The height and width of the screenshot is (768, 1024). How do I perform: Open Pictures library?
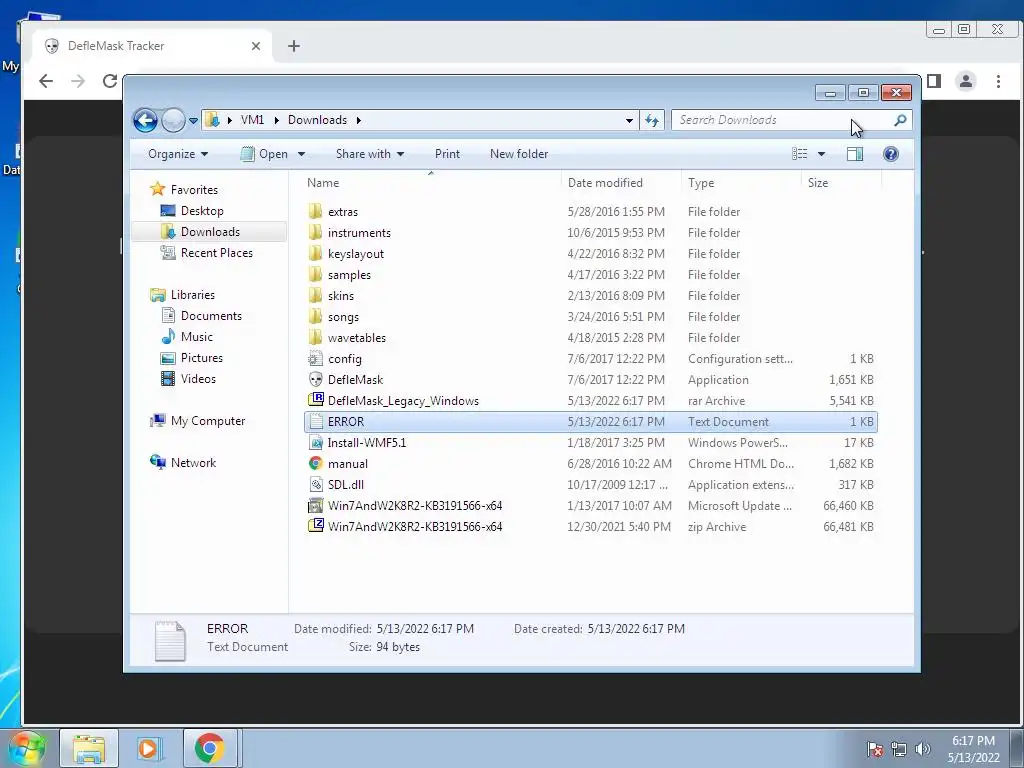coord(201,358)
